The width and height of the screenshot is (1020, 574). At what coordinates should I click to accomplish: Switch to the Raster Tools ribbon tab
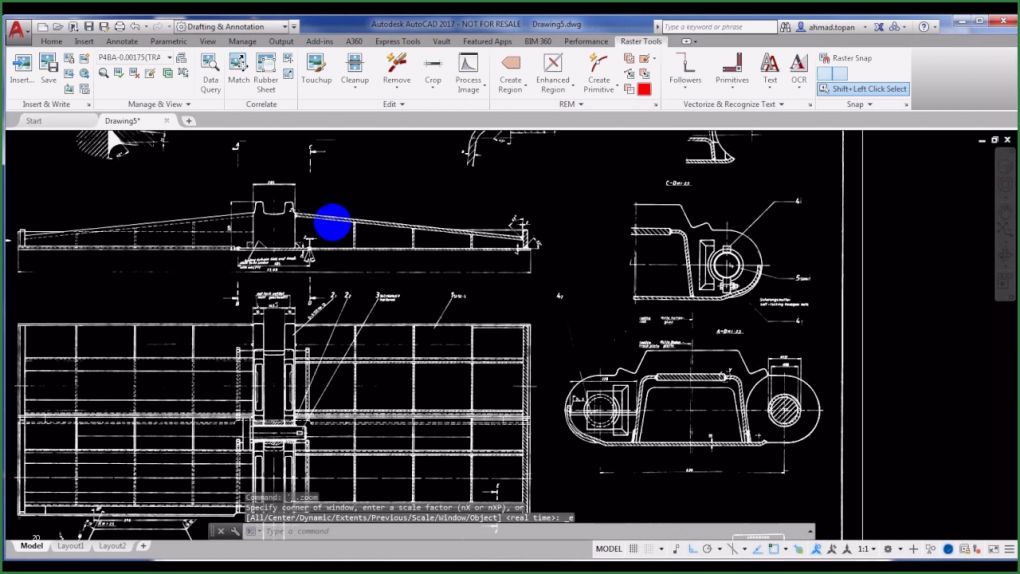tap(641, 41)
